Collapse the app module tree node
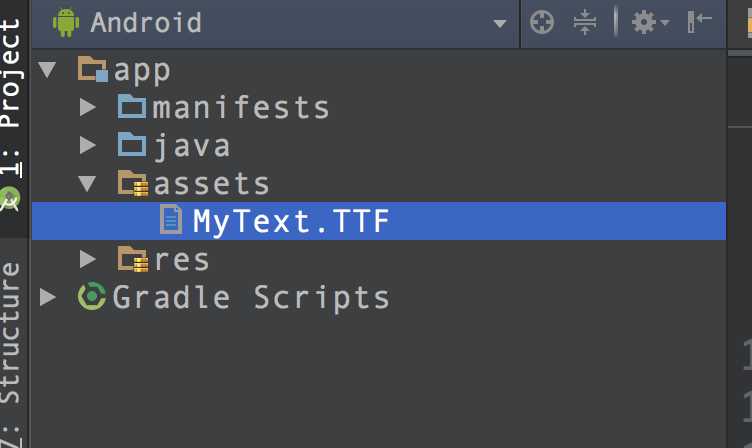The width and height of the screenshot is (752, 448). click(x=47, y=70)
